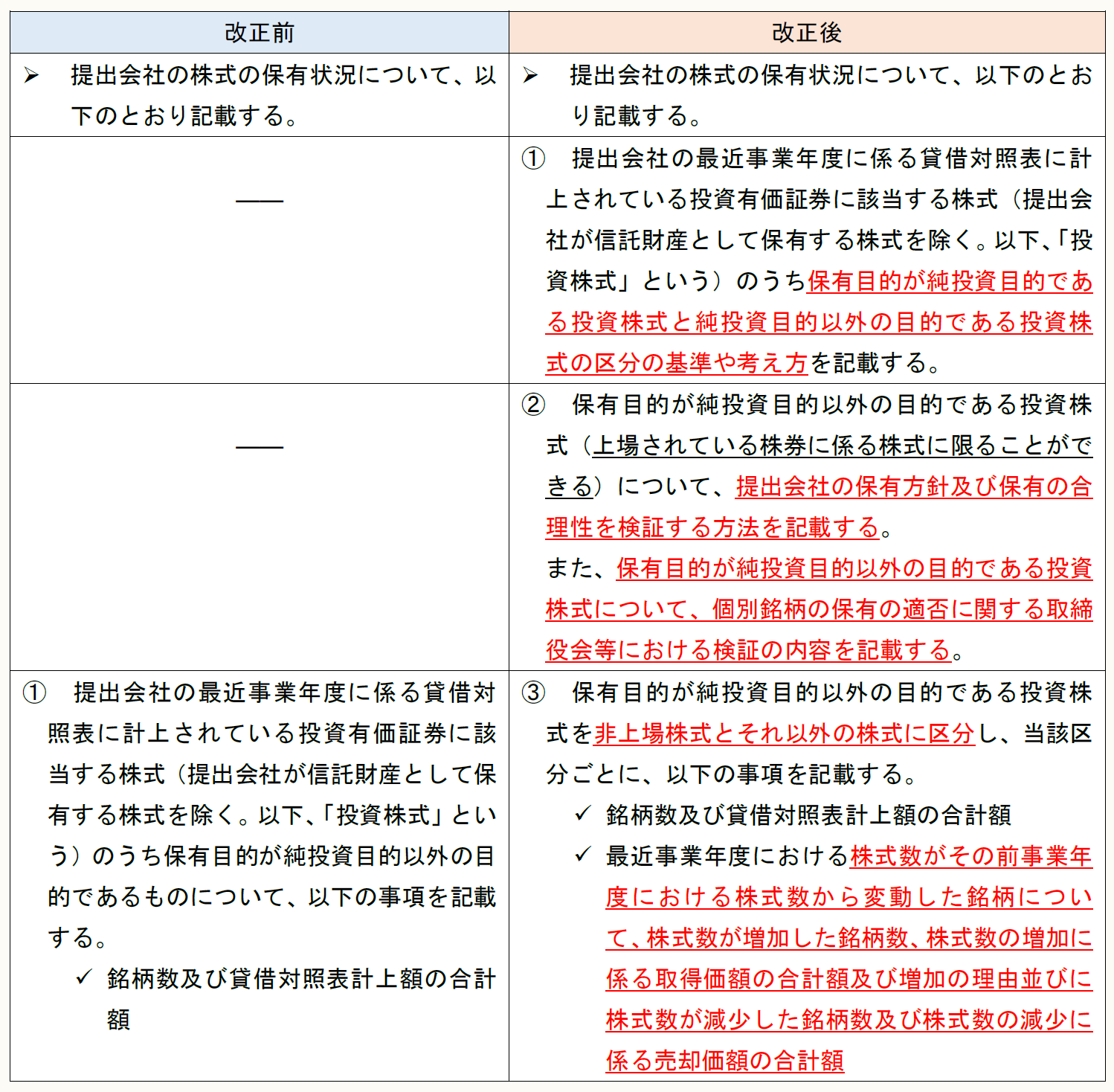Click the arrow bullet in the 改正後 column

530,75
